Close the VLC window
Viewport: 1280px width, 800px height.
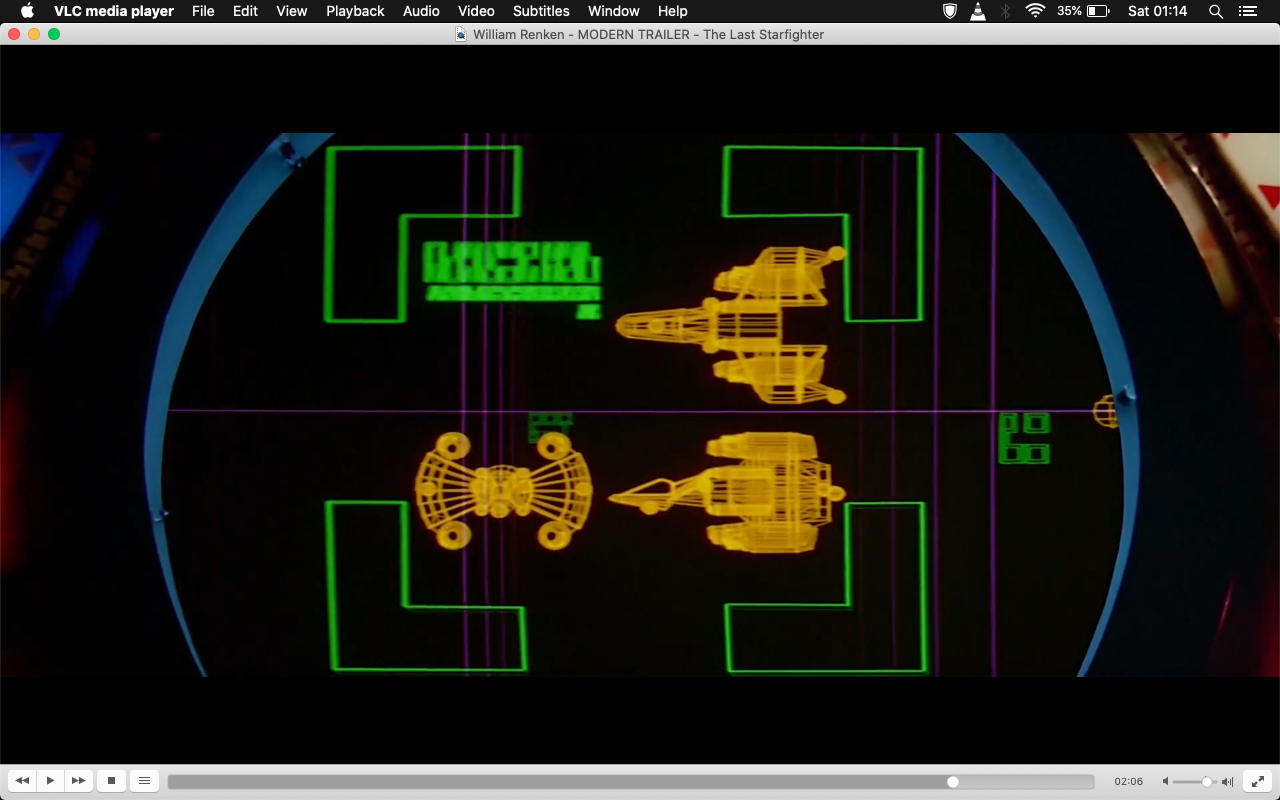click(14, 34)
